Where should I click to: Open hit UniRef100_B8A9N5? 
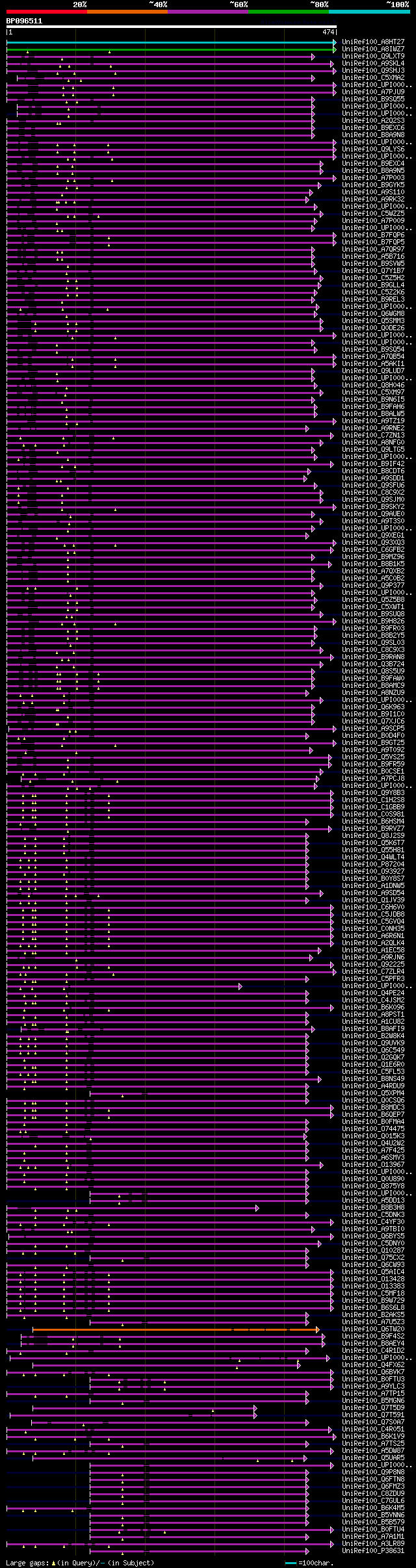click(x=373, y=171)
